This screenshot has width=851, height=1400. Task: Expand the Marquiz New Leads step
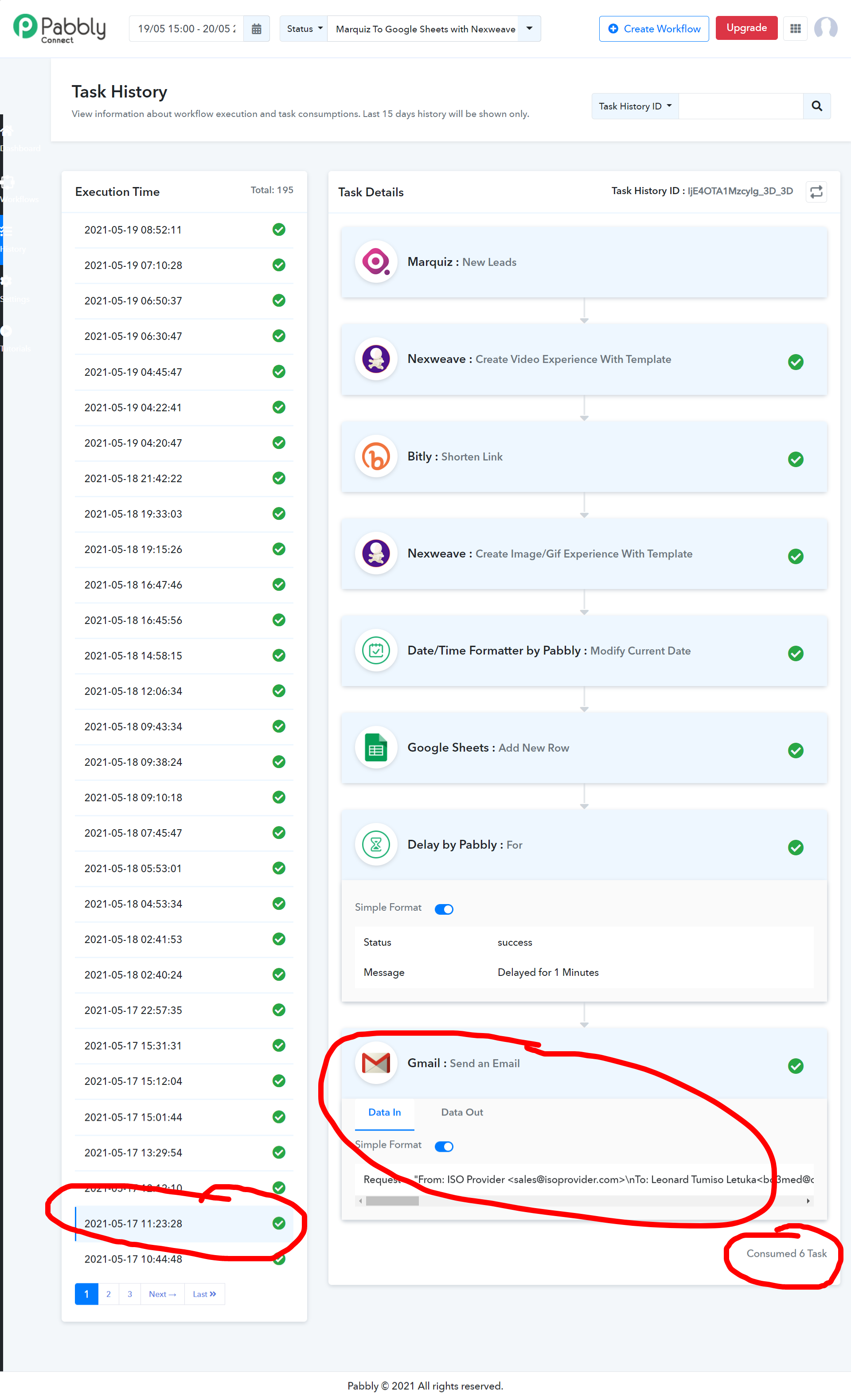pos(584,262)
